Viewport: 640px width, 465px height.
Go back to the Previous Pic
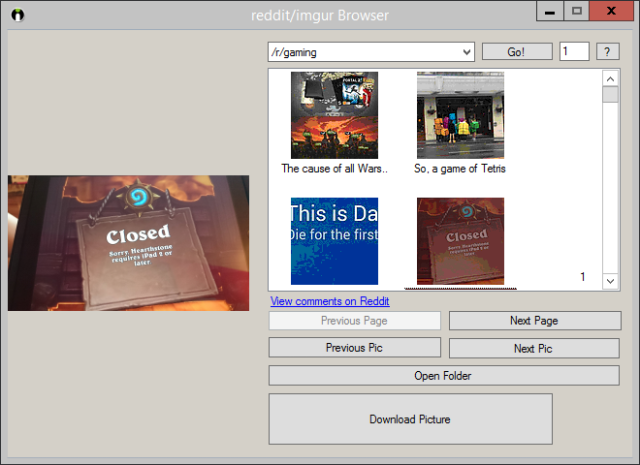pos(354,348)
